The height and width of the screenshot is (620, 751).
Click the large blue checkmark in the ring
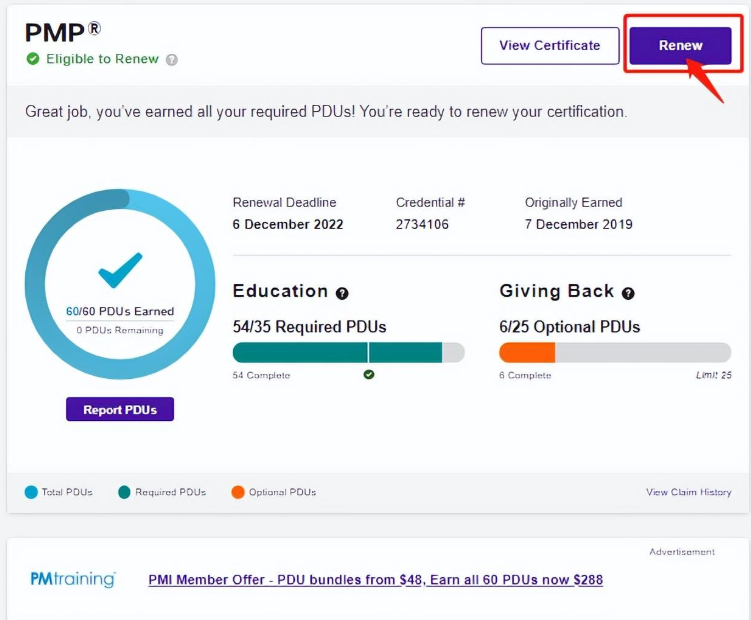[x=120, y=270]
